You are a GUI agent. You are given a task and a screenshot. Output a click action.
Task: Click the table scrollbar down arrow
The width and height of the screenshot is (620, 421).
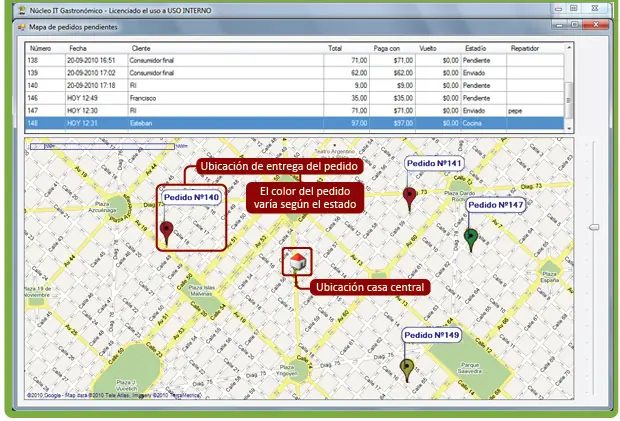pyautogui.click(x=569, y=128)
